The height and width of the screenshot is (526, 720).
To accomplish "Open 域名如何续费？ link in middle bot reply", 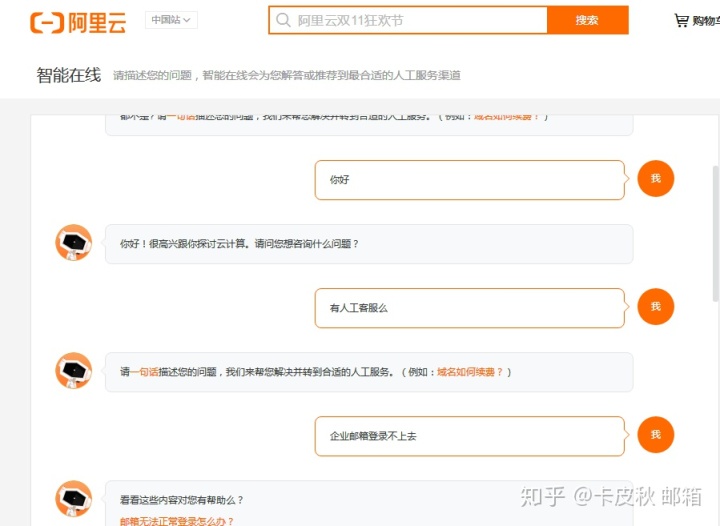I will coord(470,372).
